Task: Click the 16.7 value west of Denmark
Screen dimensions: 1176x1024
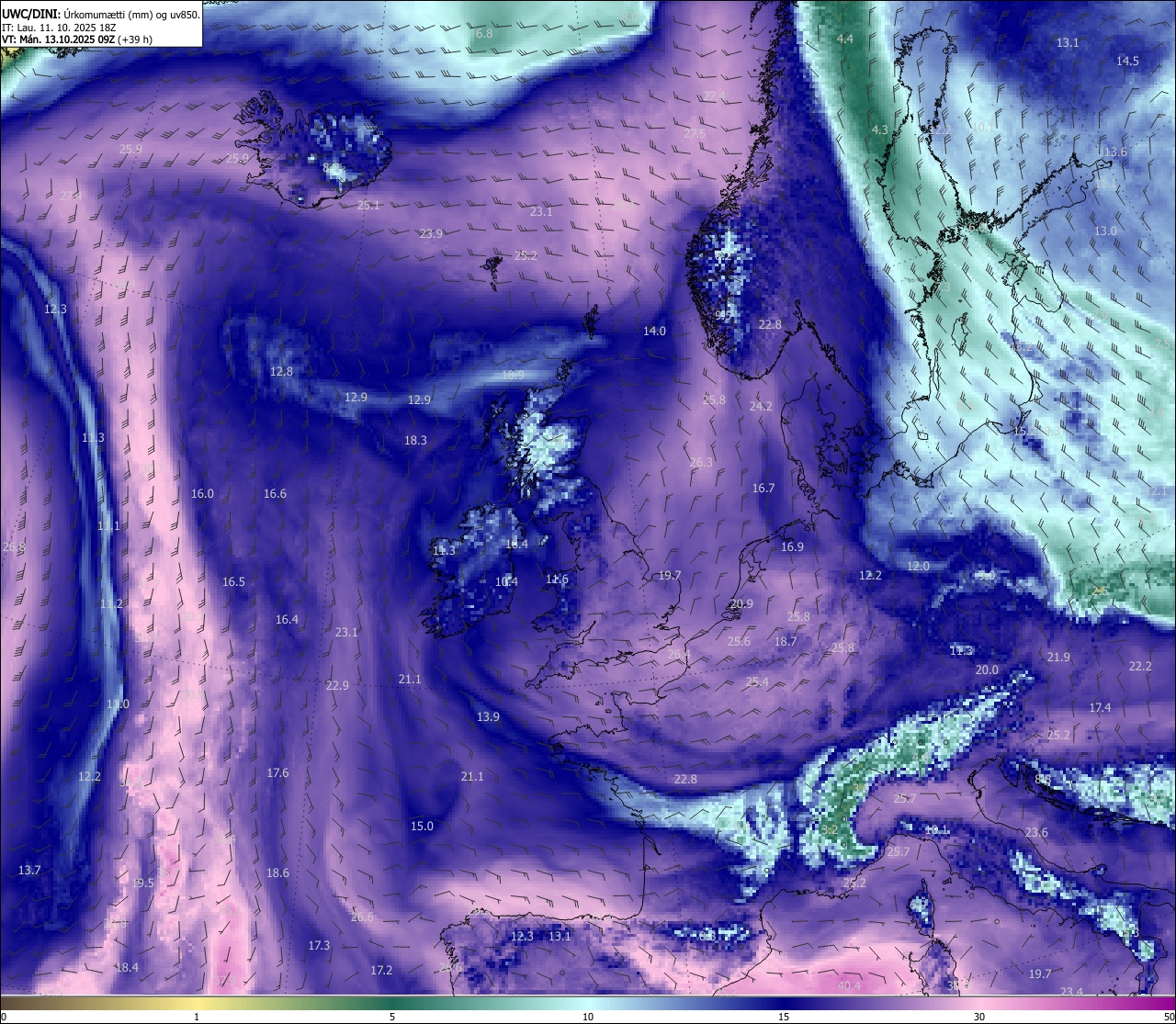Action: 763,488
